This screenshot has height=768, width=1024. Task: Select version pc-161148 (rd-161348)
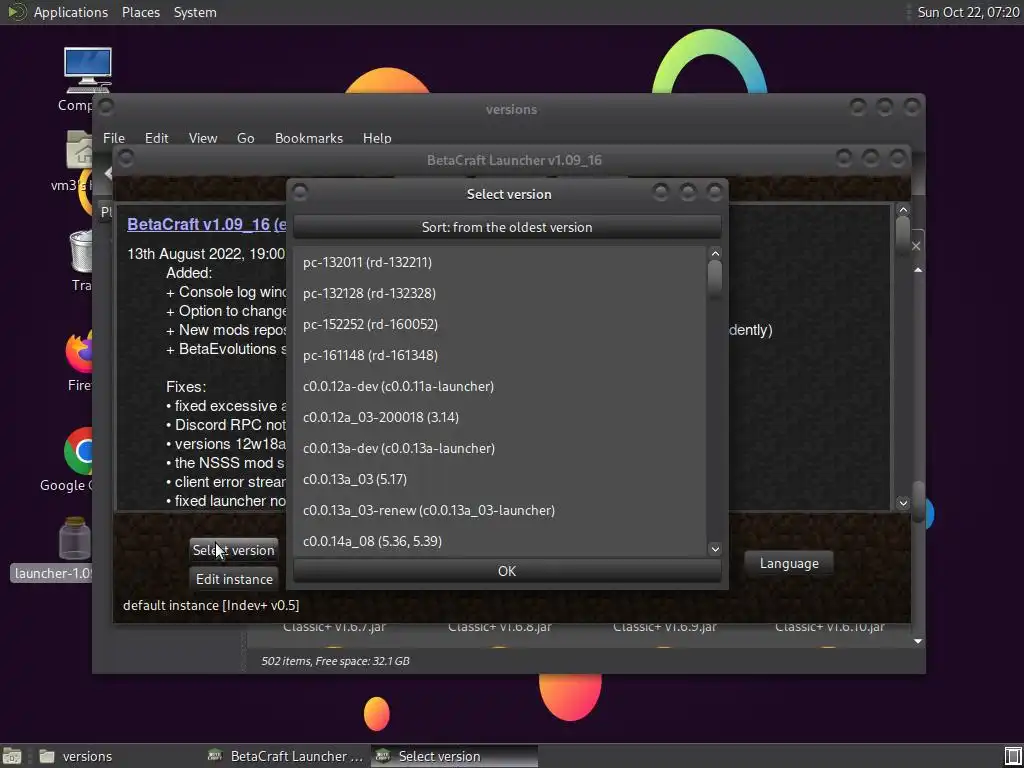(500, 355)
